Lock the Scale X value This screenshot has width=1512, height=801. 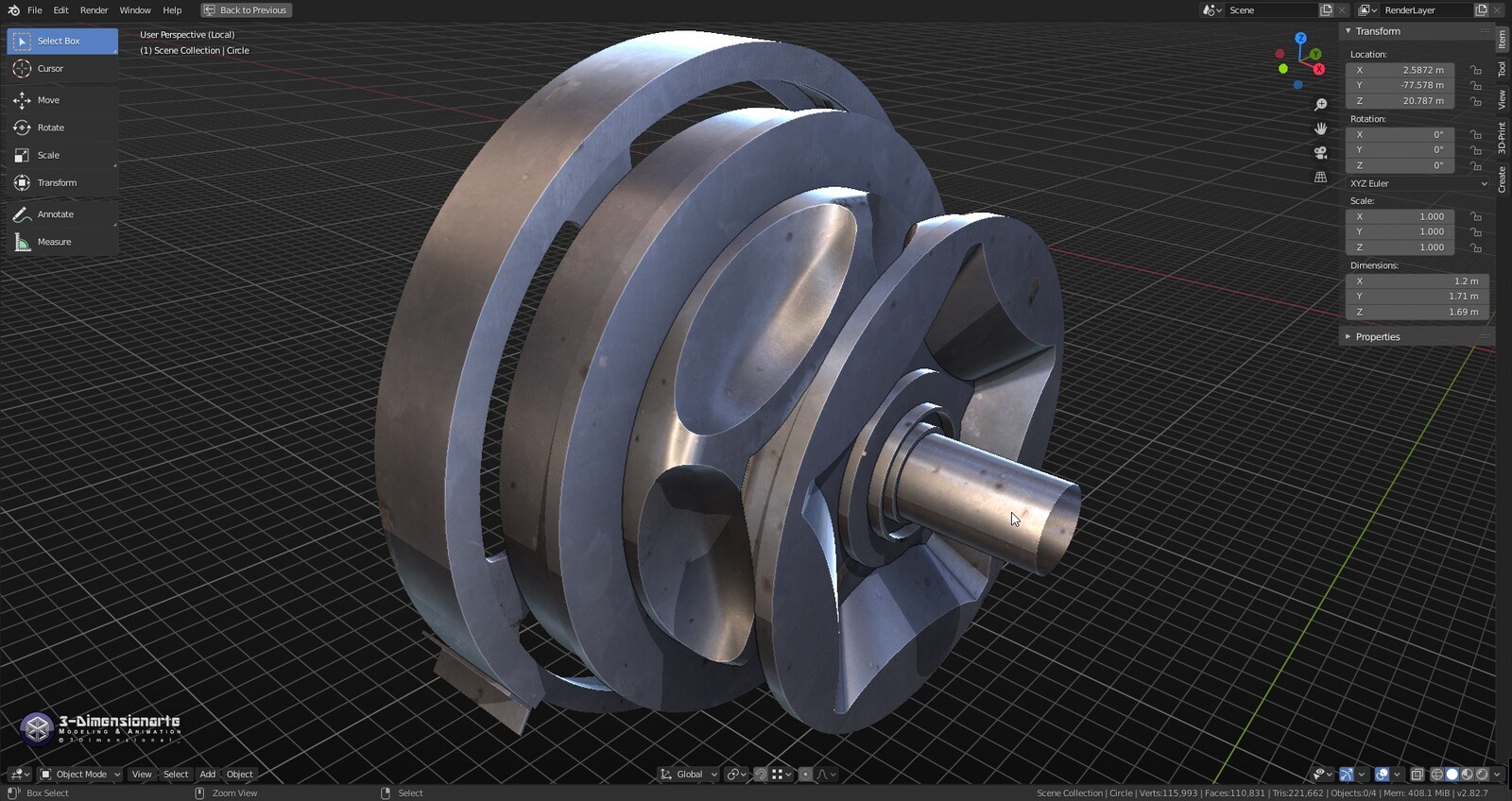click(x=1476, y=216)
